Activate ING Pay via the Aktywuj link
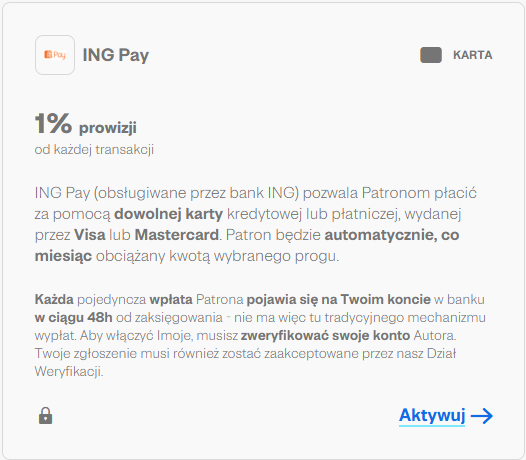 coord(432,415)
